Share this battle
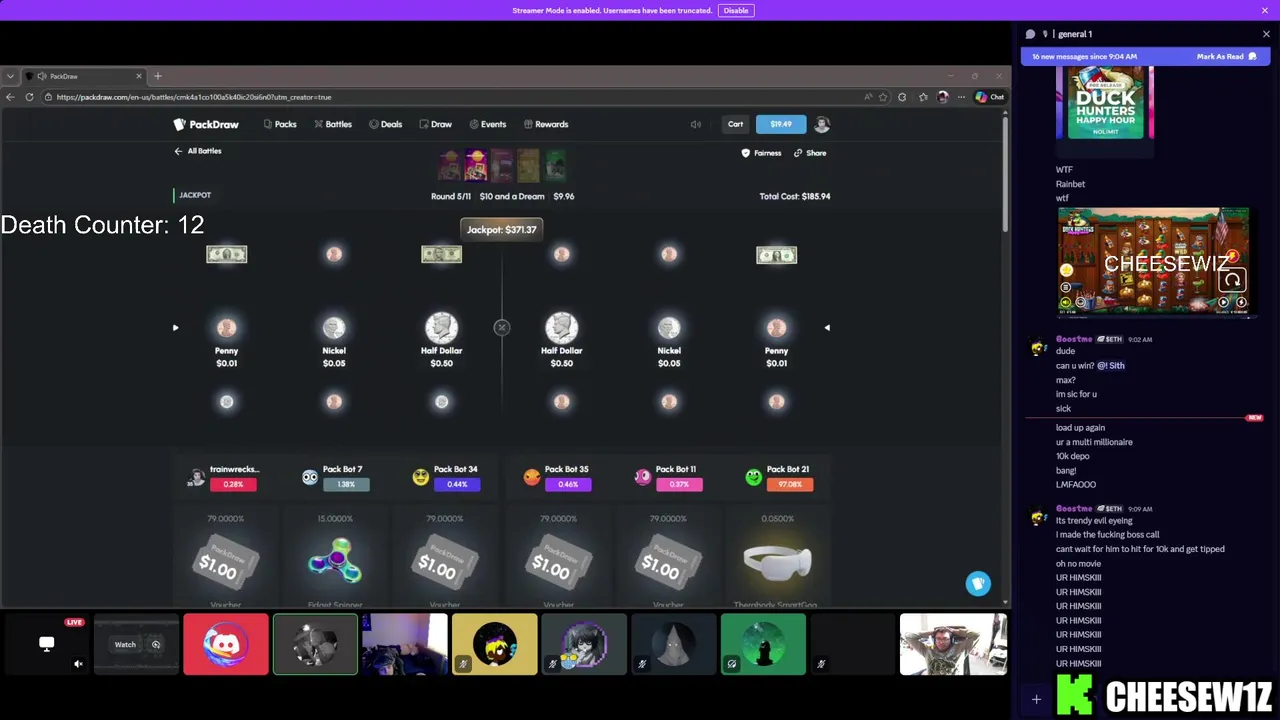Image resolution: width=1280 pixels, height=720 pixels. pos(810,153)
